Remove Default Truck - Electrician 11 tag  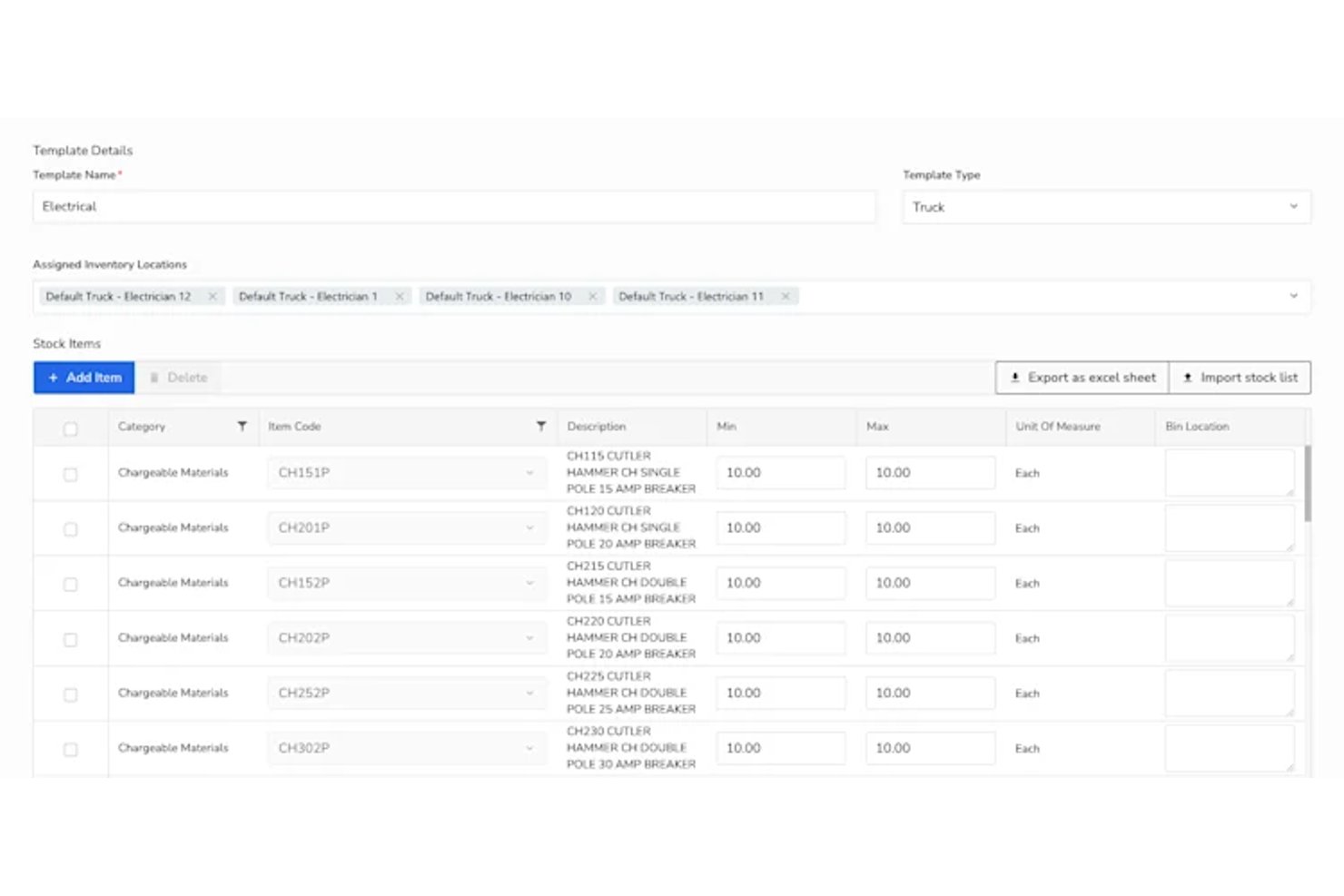(786, 296)
